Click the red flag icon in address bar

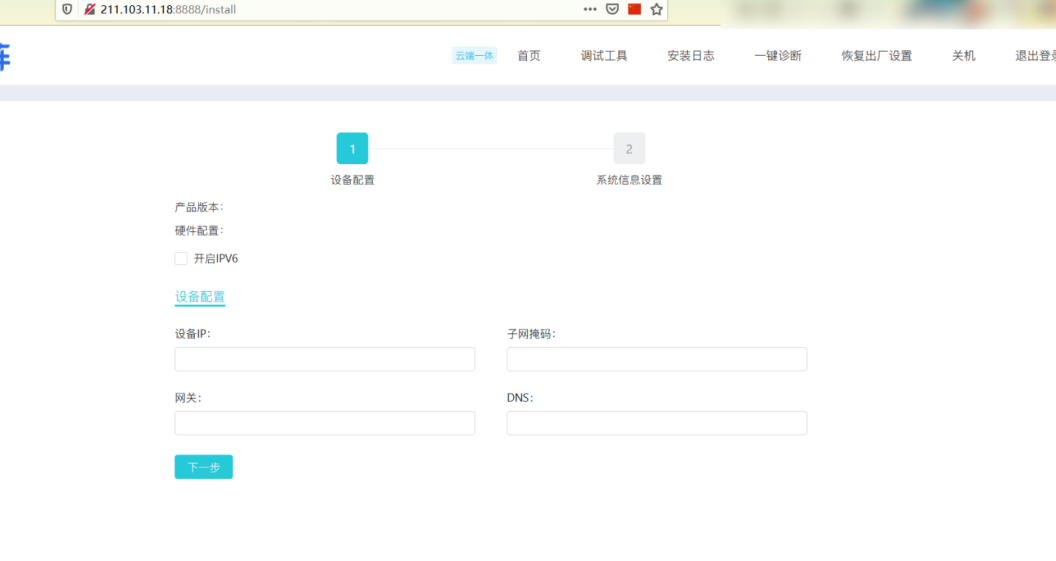[x=634, y=9]
